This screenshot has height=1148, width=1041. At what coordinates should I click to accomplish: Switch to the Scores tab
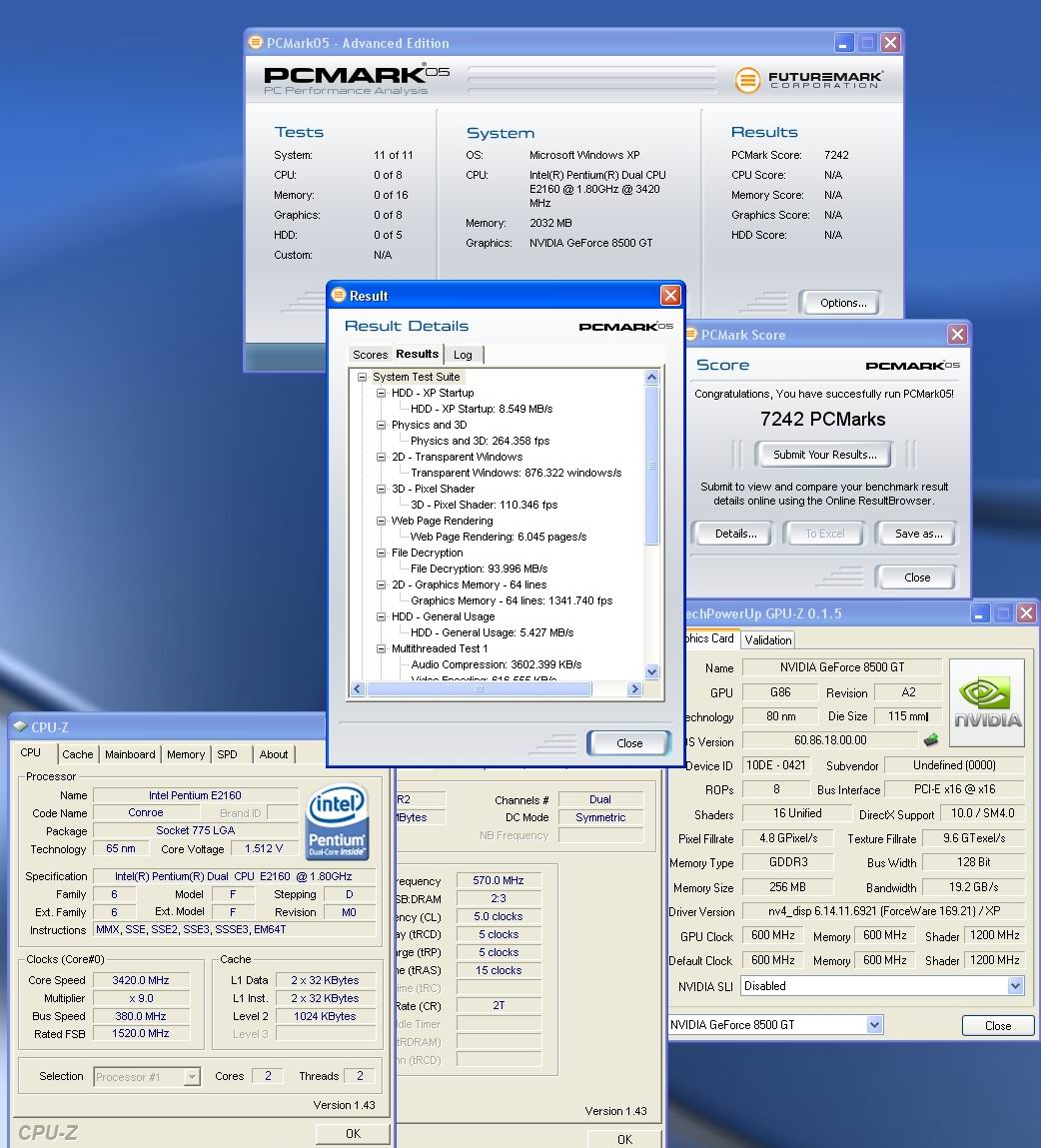[x=370, y=355]
